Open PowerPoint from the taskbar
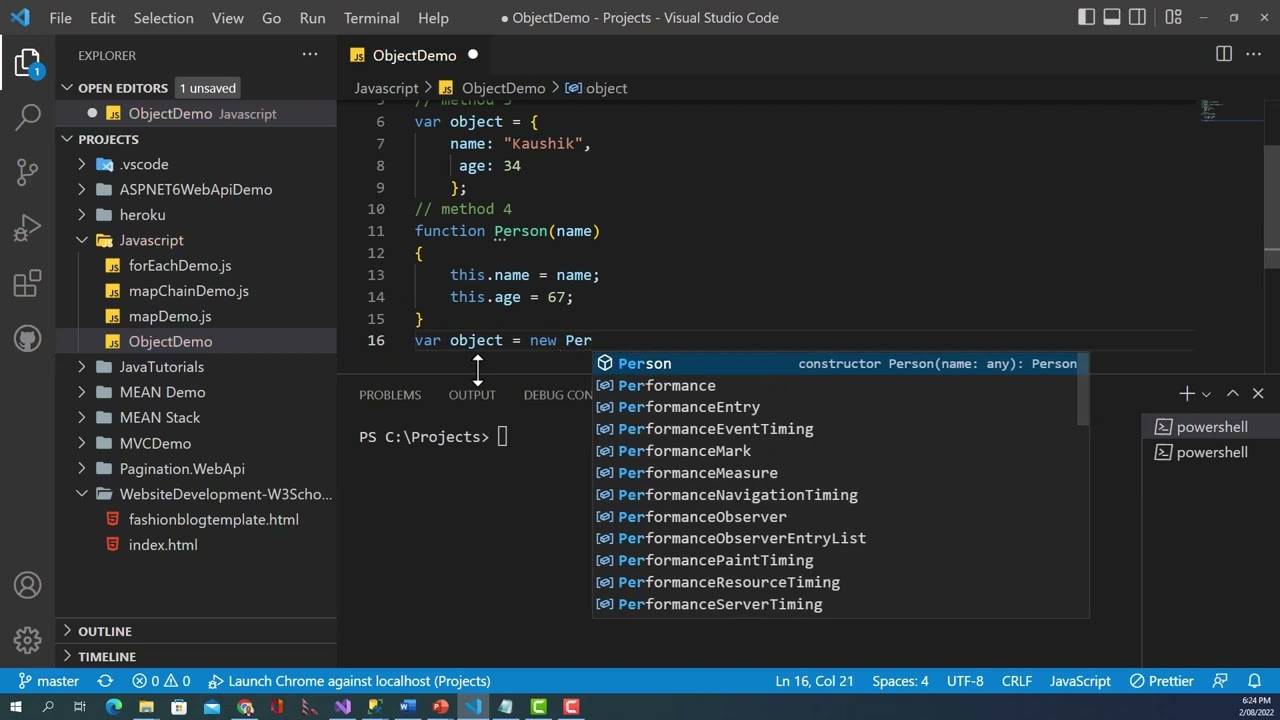 point(440,707)
